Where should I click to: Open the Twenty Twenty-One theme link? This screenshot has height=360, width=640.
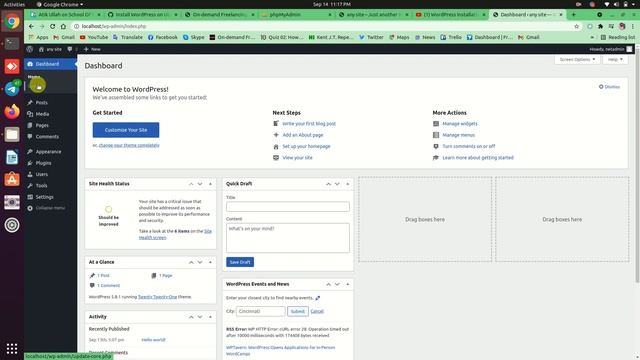pyautogui.click(x=158, y=297)
